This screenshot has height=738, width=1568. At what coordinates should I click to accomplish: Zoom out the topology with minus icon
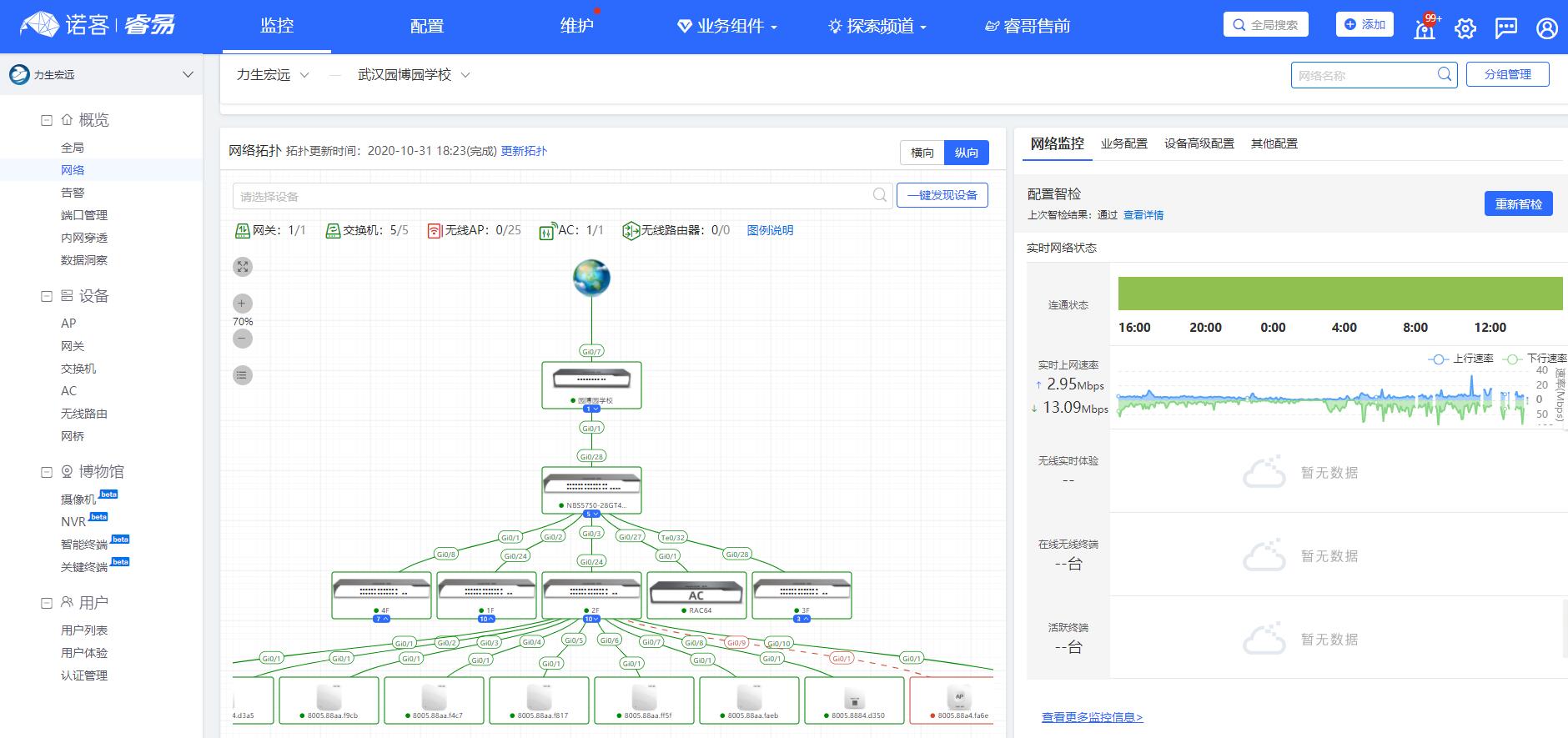tap(242, 339)
